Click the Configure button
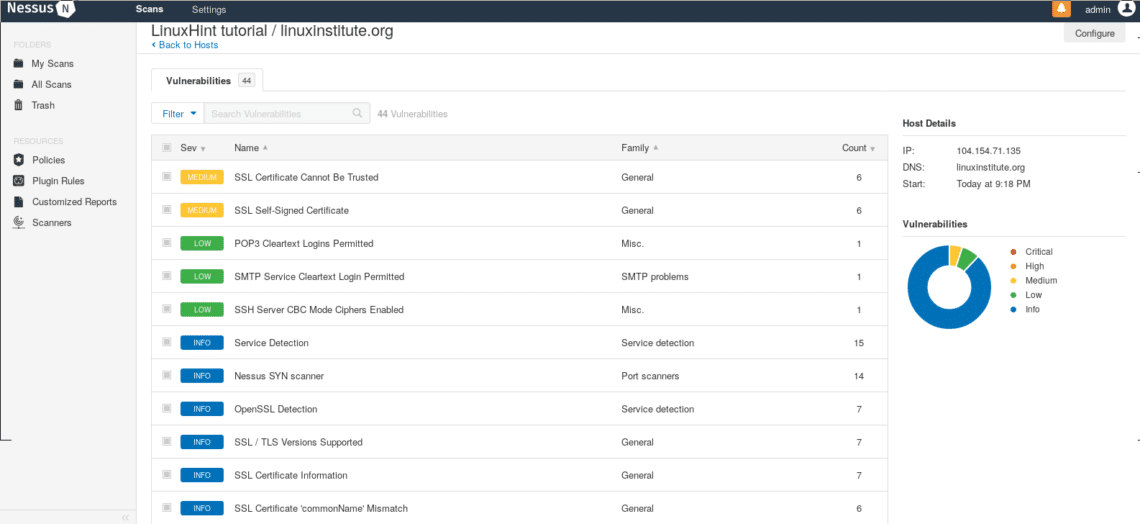This screenshot has width=1140, height=524. (x=1094, y=33)
